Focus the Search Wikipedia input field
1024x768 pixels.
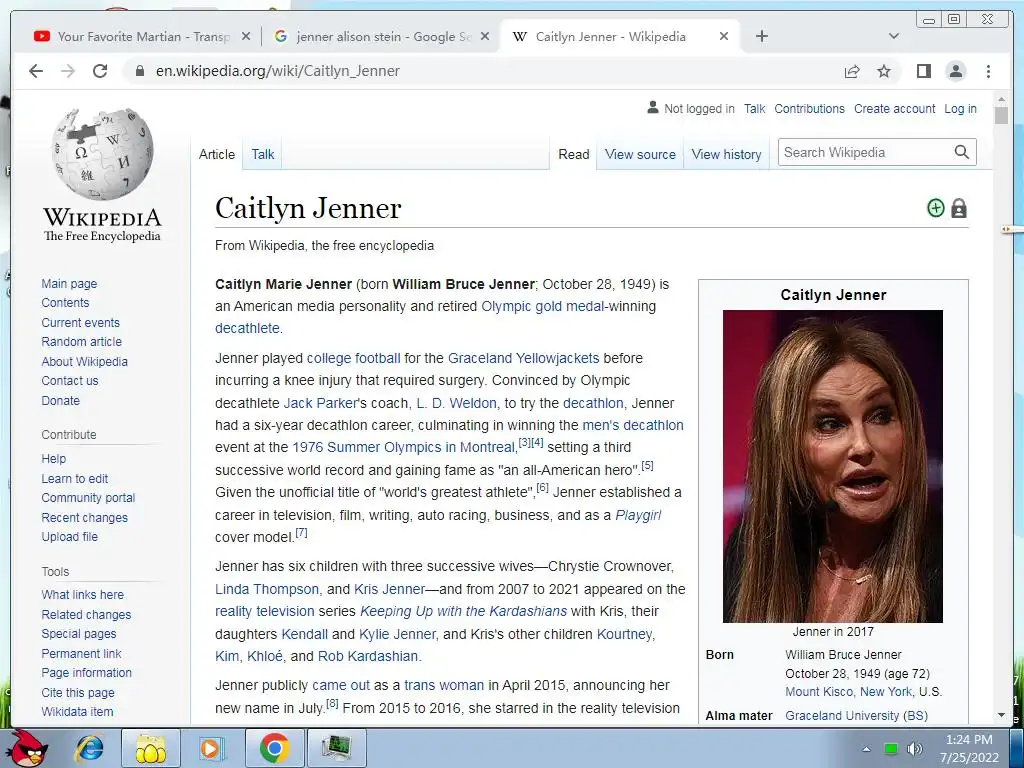click(x=866, y=152)
